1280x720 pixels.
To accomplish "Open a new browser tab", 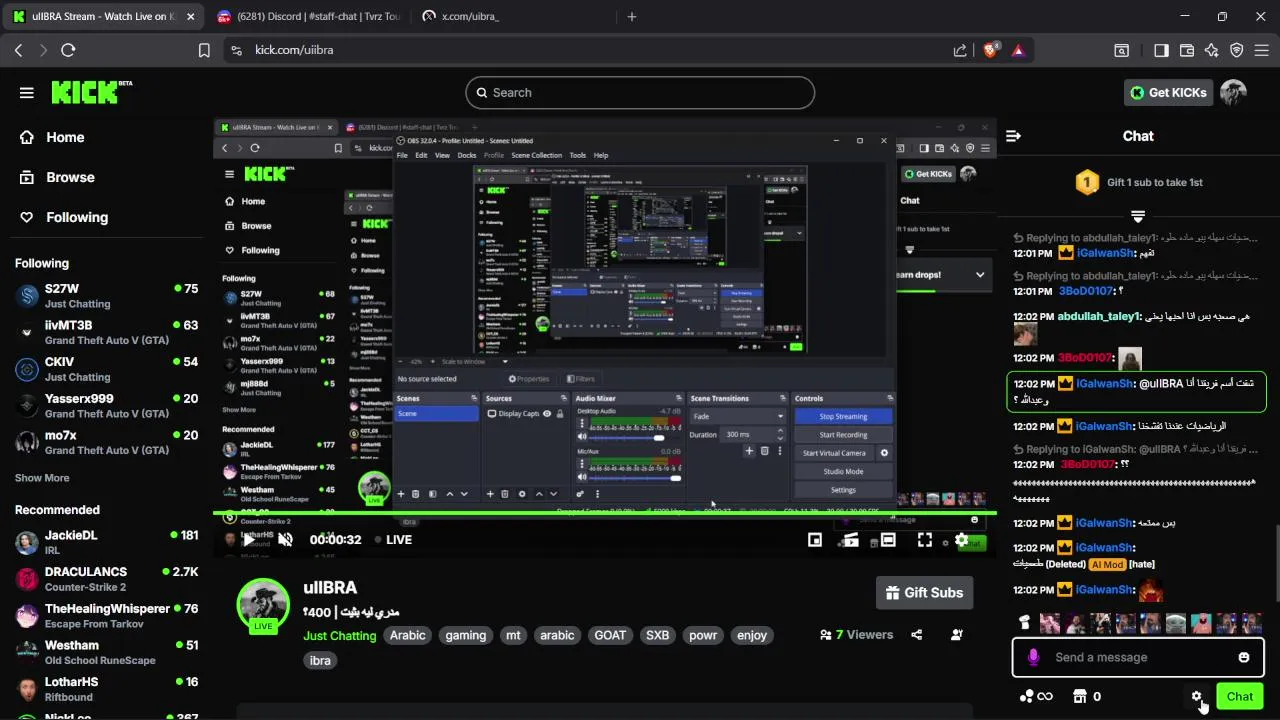I will pos(631,17).
